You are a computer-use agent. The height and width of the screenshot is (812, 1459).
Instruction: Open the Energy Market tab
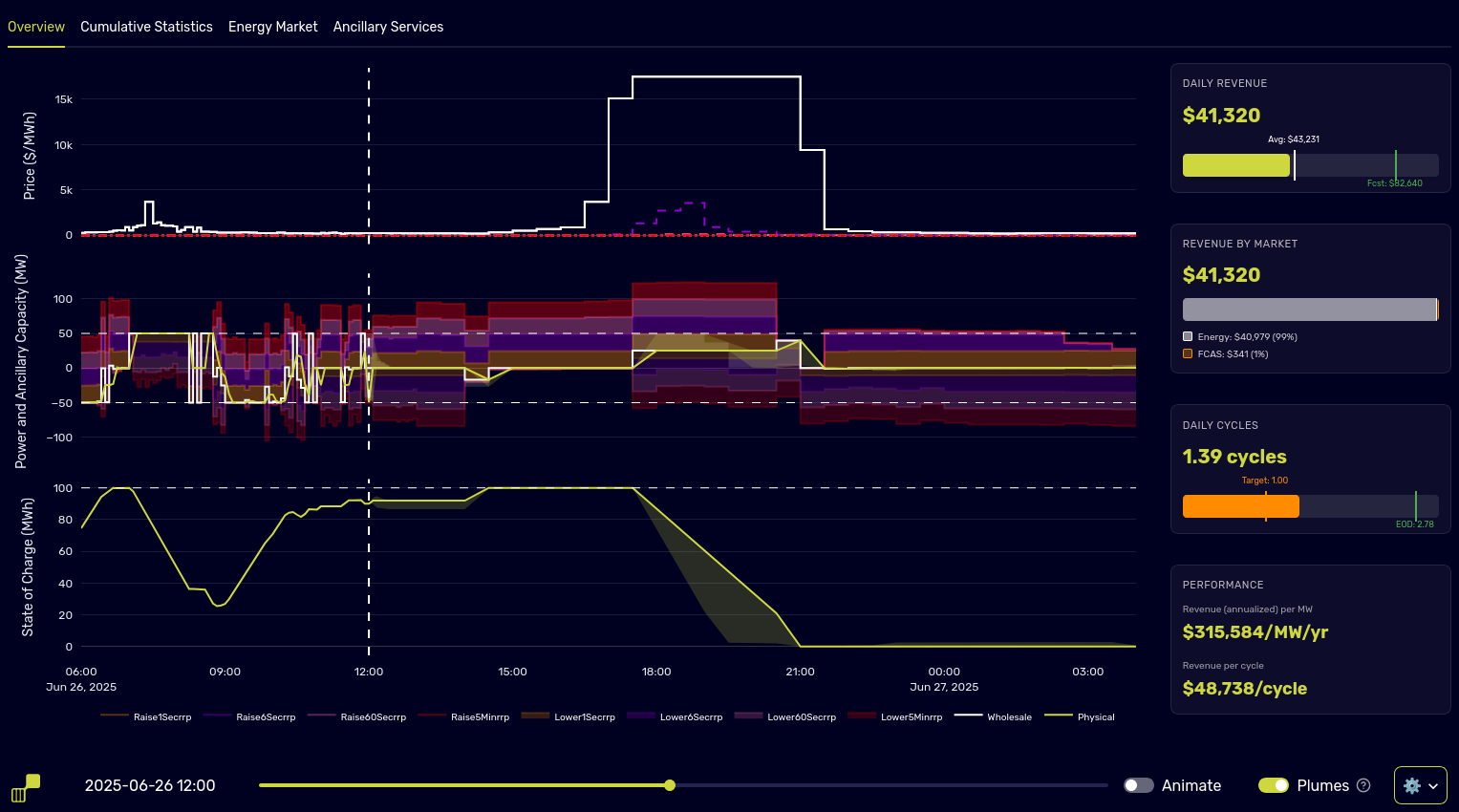(x=272, y=27)
